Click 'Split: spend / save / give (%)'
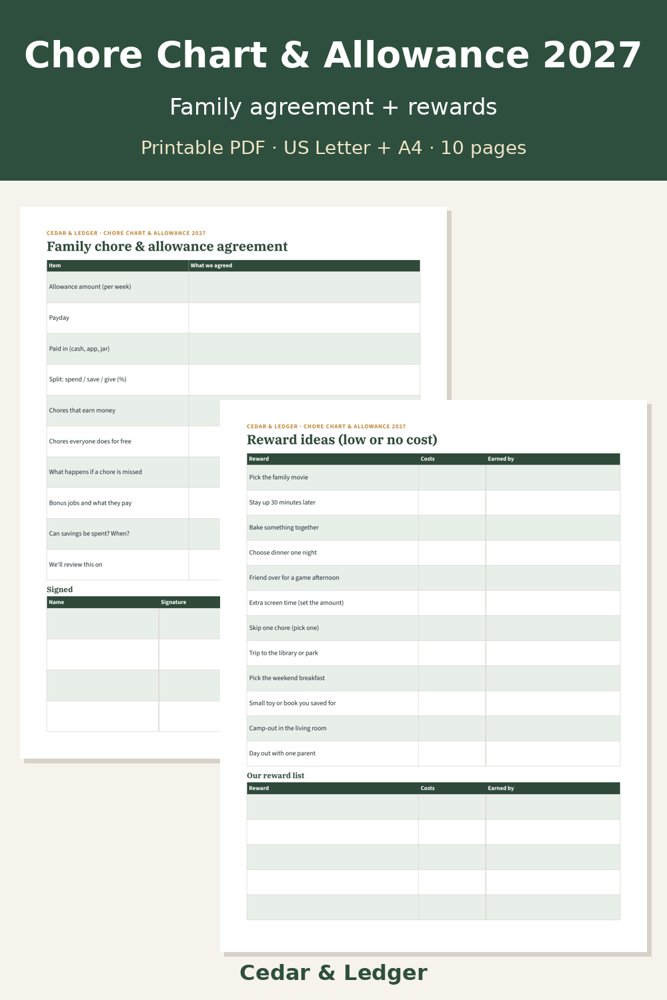Image resolution: width=667 pixels, height=1000 pixels. coord(87,379)
